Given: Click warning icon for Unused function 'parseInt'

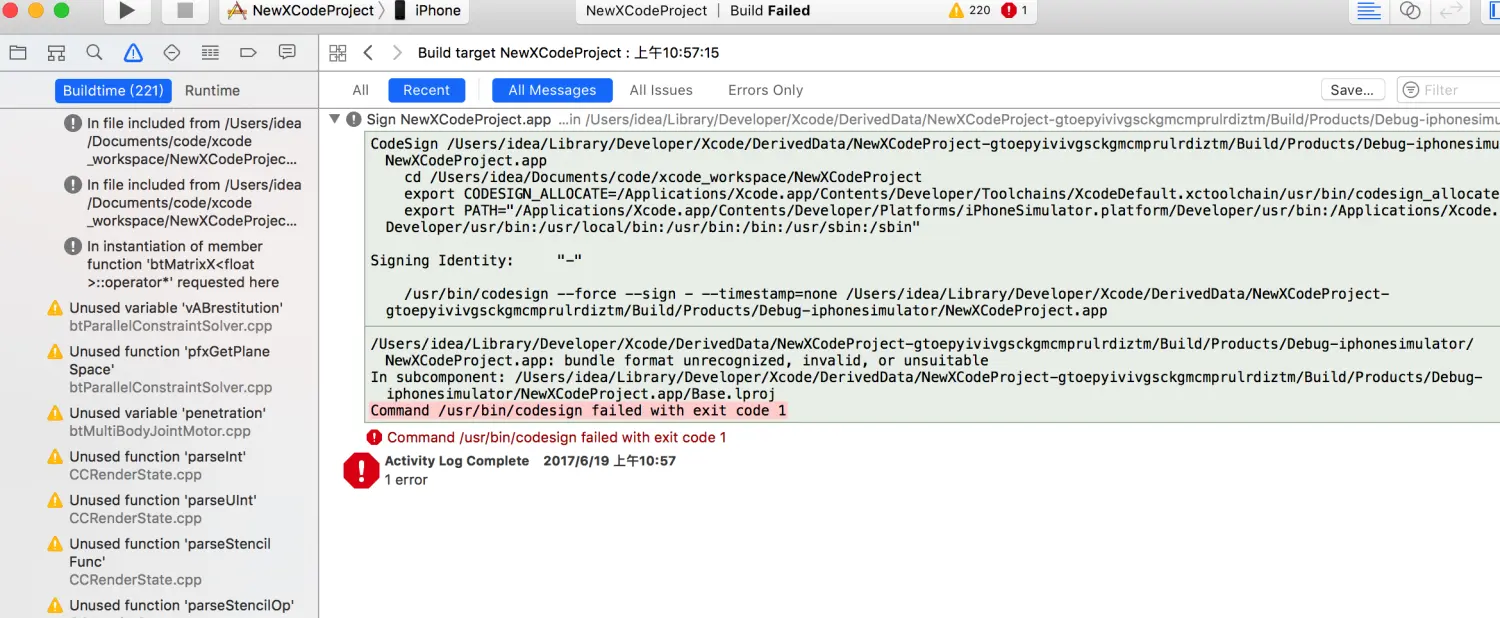Looking at the screenshot, I should (x=55, y=456).
